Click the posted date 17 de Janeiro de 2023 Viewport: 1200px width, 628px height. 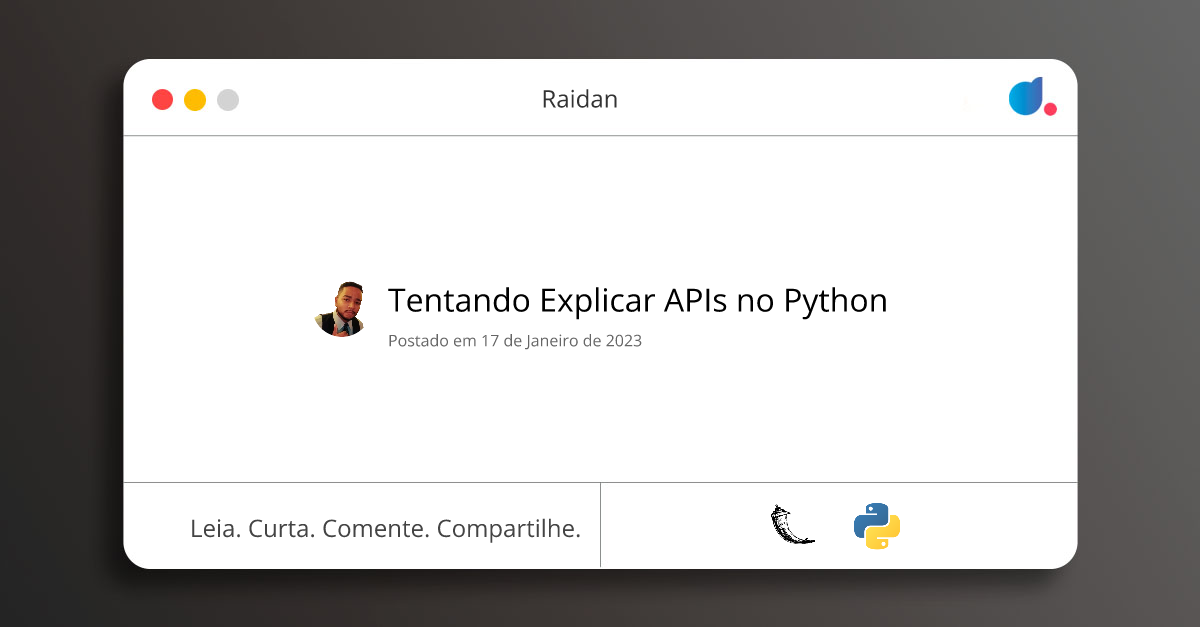pyautogui.click(x=514, y=340)
